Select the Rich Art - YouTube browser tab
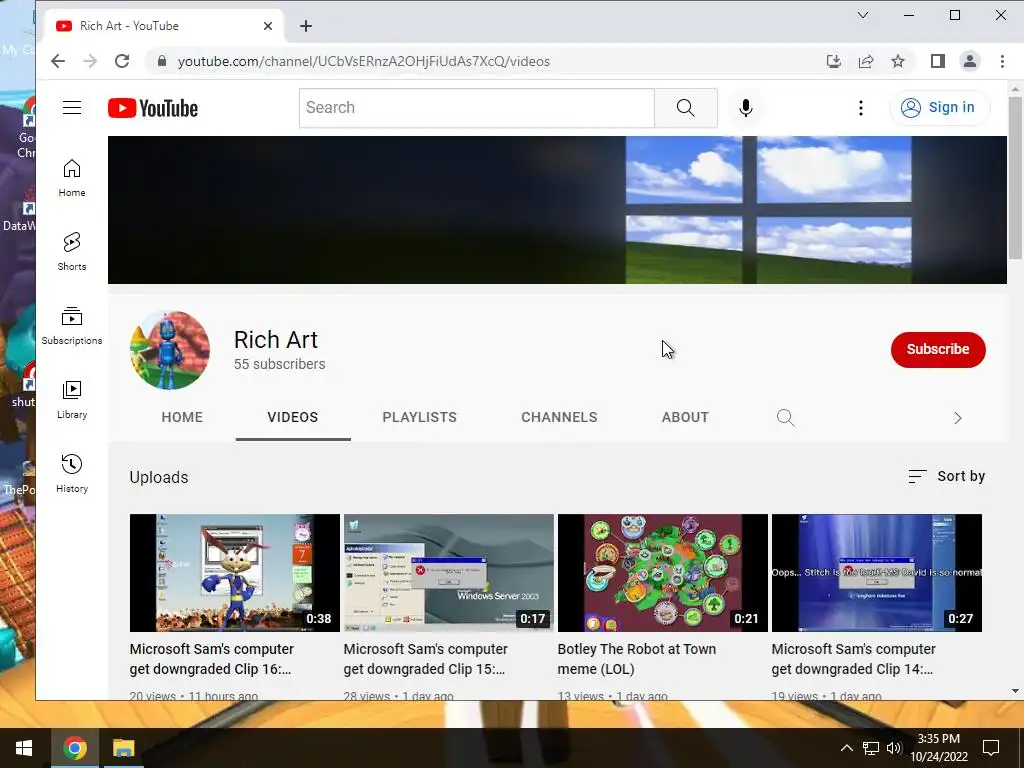This screenshot has height=768, width=1024. click(163, 26)
